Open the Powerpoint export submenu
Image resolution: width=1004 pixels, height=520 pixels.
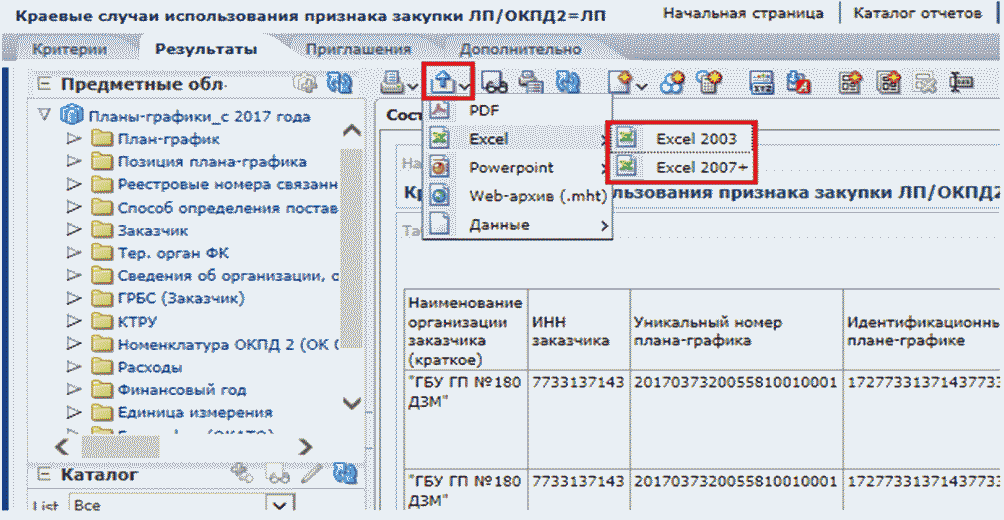[525, 168]
